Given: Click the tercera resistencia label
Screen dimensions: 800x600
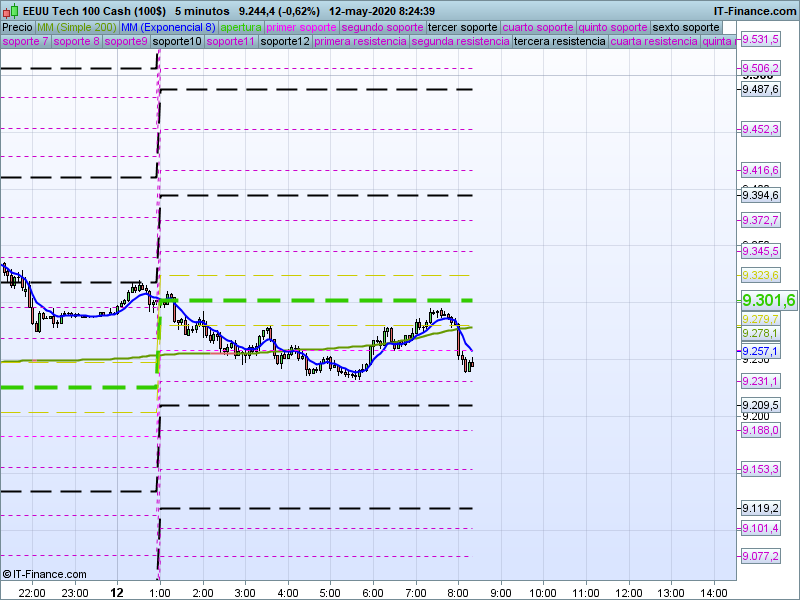Looking at the screenshot, I should pos(558,42).
